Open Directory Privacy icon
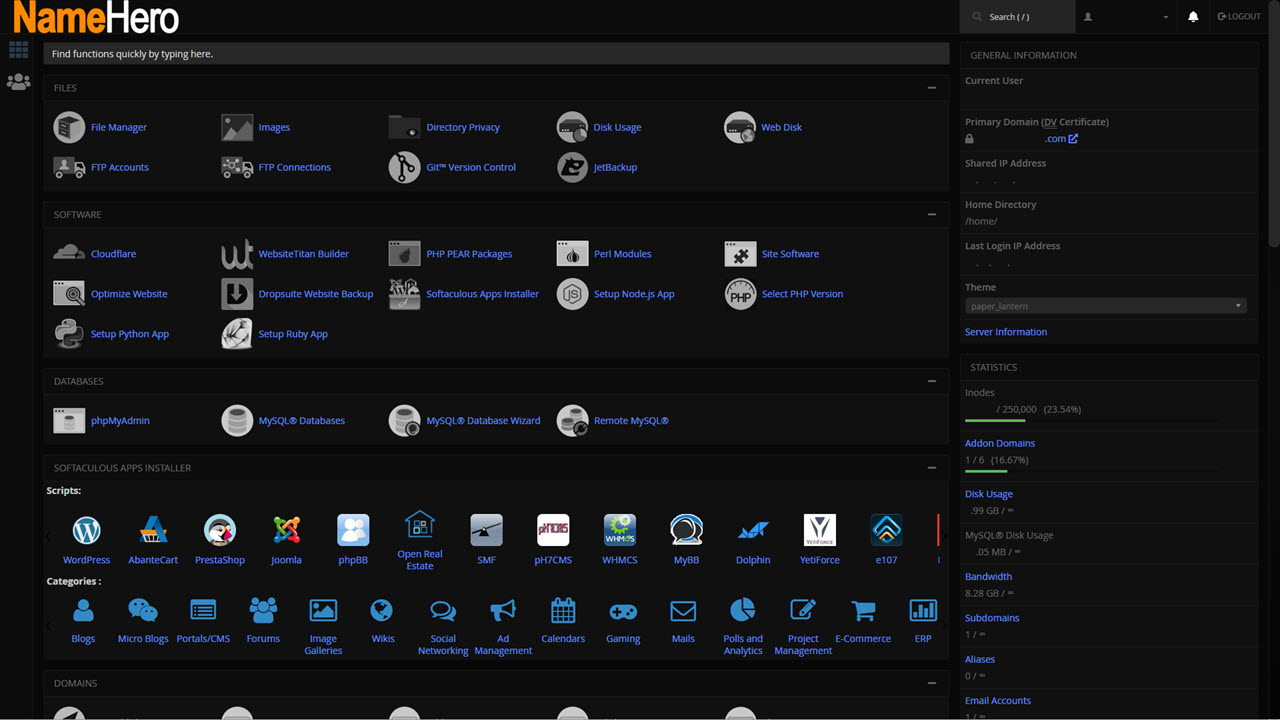The width and height of the screenshot is (1280, 720). [405, 127]
